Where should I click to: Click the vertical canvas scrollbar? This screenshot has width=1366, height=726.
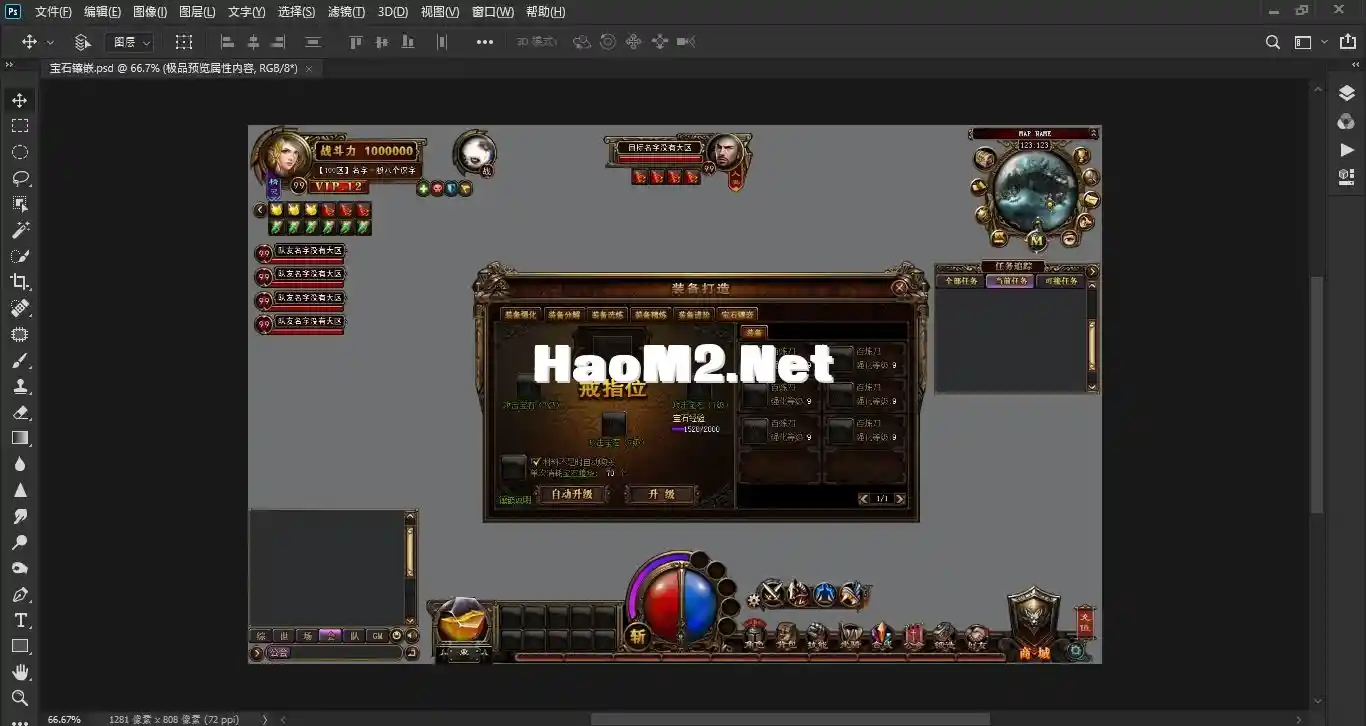pyautogui.click(x=1318, y=395)
